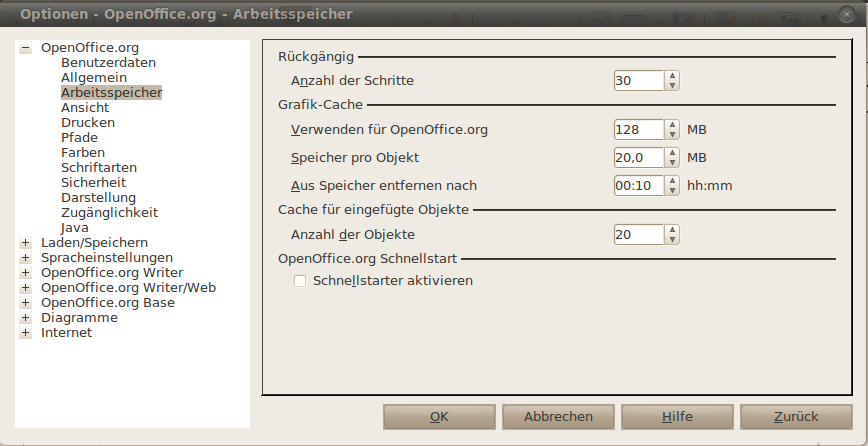Increase the Anzahl der Schritte value
This screenshot has width=868, height=446.
pos(672,76)
